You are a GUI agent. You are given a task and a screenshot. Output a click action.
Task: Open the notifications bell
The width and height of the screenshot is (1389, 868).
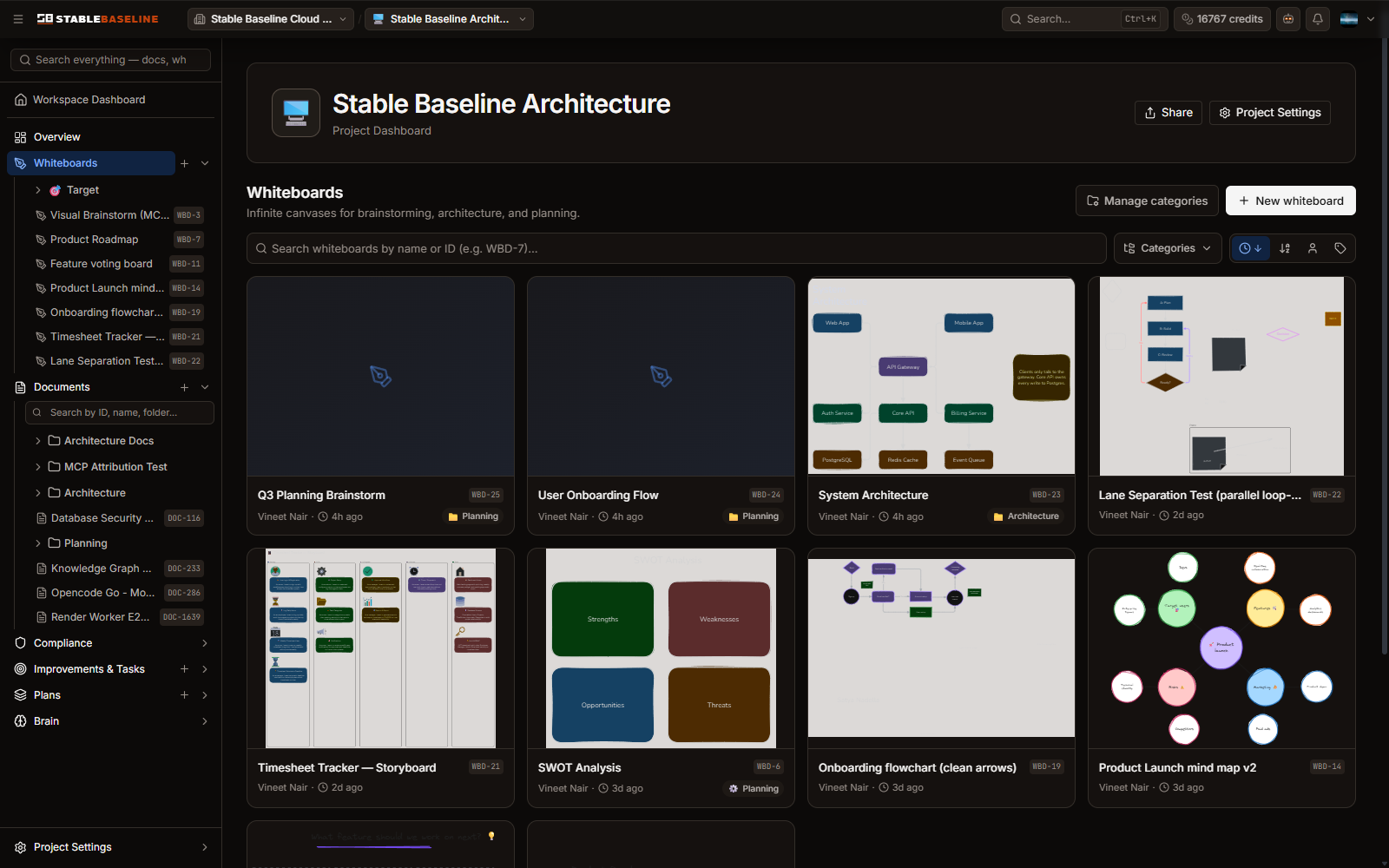pos(1318,19)
